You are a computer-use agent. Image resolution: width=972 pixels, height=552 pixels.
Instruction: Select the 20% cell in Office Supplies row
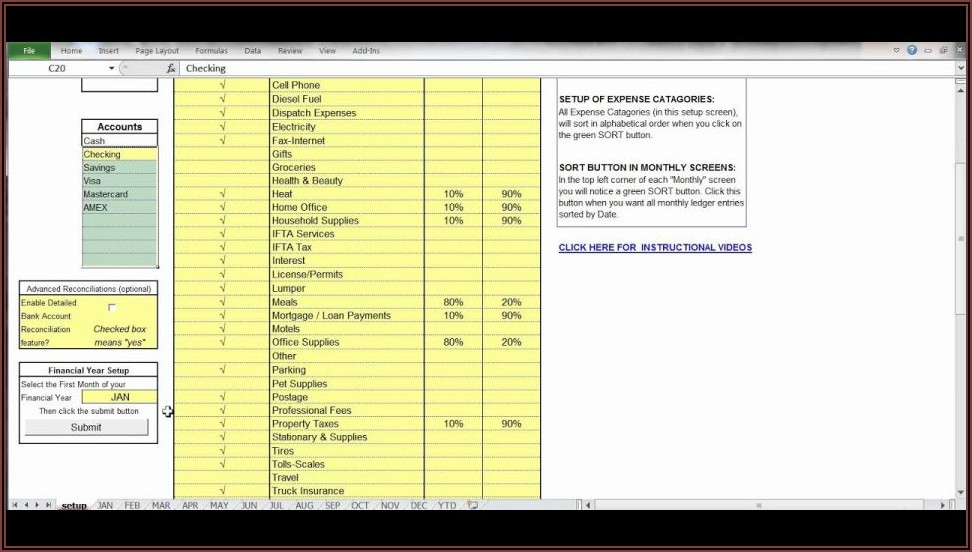(x=511, y=342)
